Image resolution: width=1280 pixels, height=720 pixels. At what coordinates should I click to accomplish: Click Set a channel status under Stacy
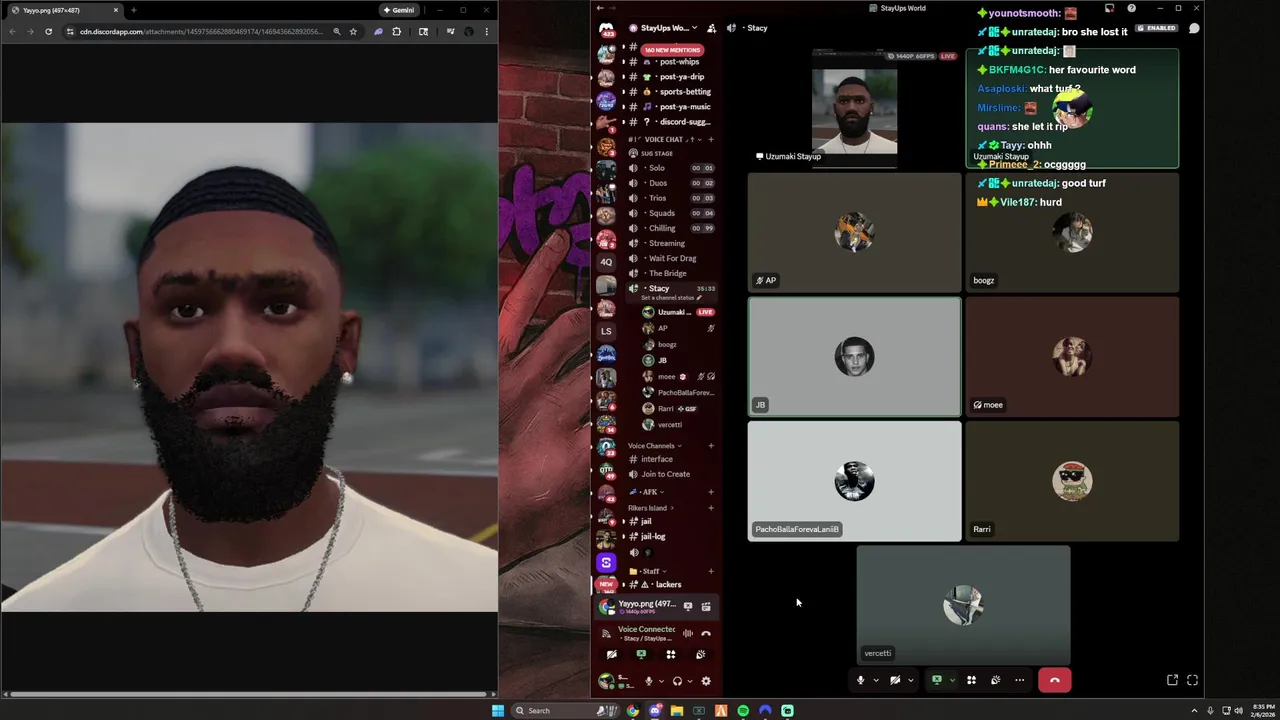[671, 298]
